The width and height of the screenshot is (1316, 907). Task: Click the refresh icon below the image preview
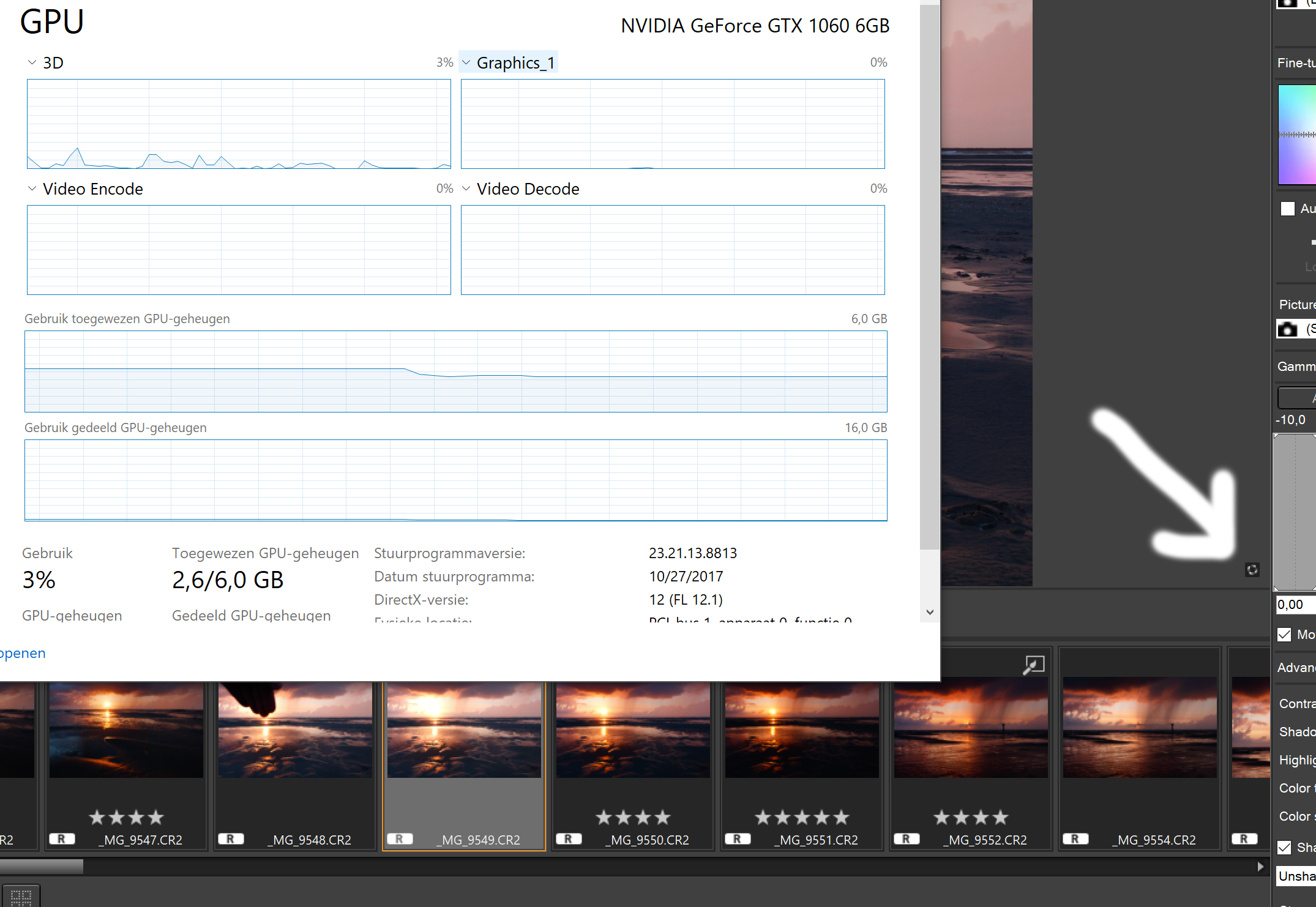[x=1252, y=570]
